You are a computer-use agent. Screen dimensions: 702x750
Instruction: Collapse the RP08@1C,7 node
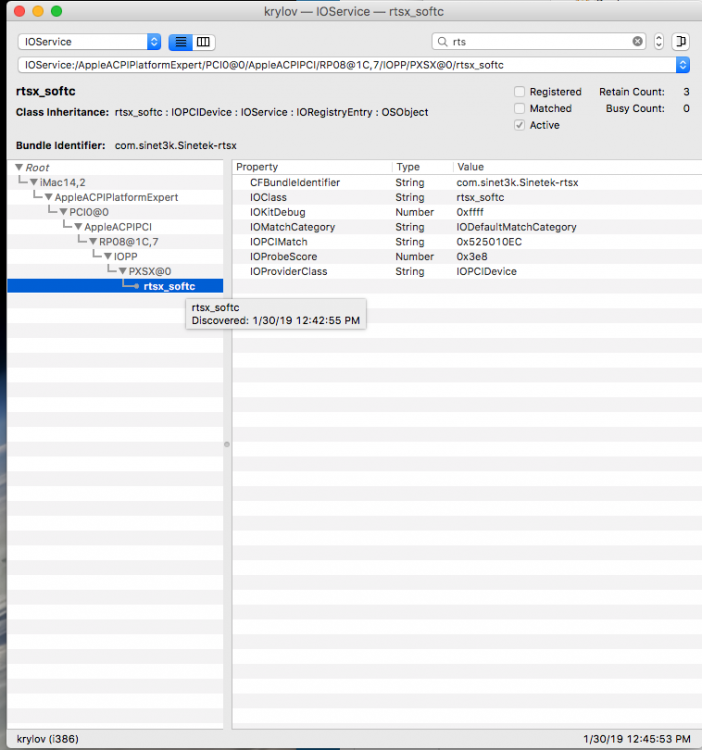click(x=93, y=242)
